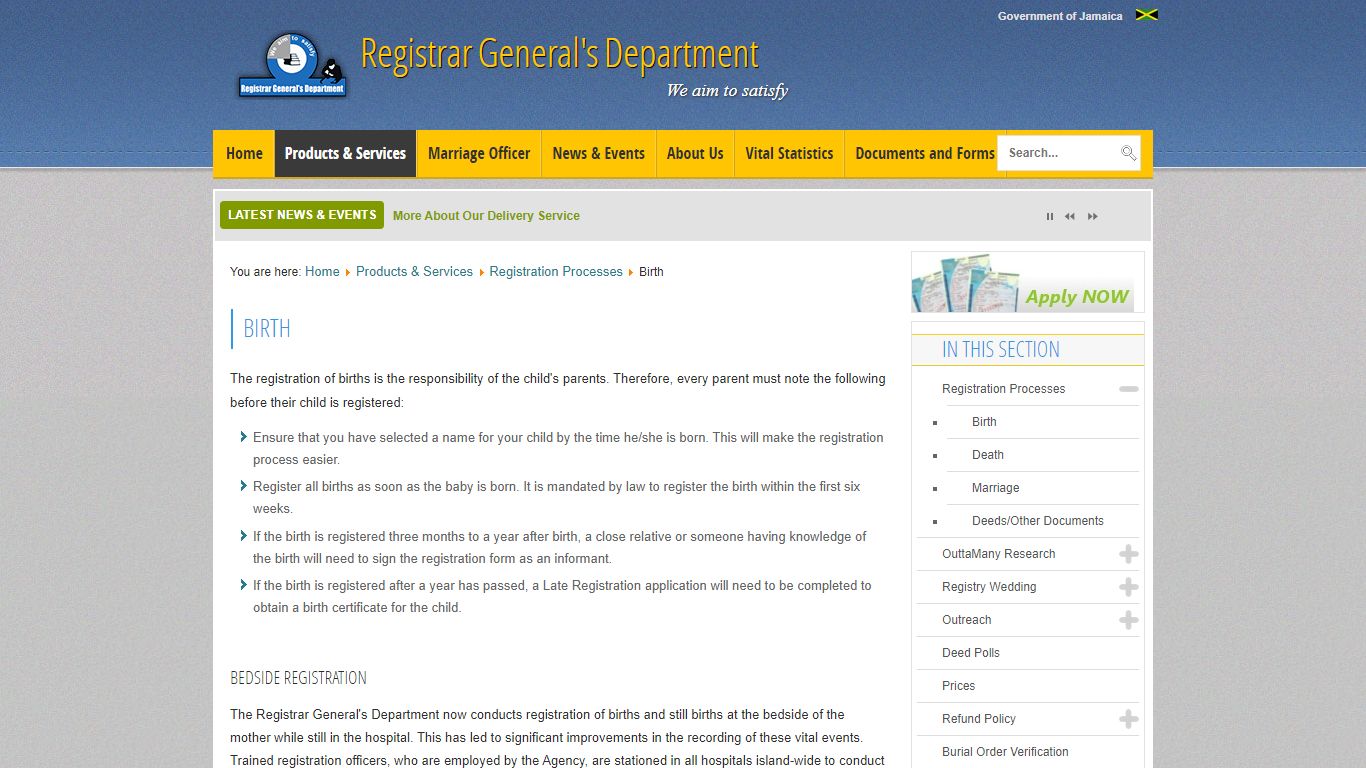Select Birth in the sidebar
Image resolution: width=1366 pixels, height=768 pixels.
tap(984, 422)
